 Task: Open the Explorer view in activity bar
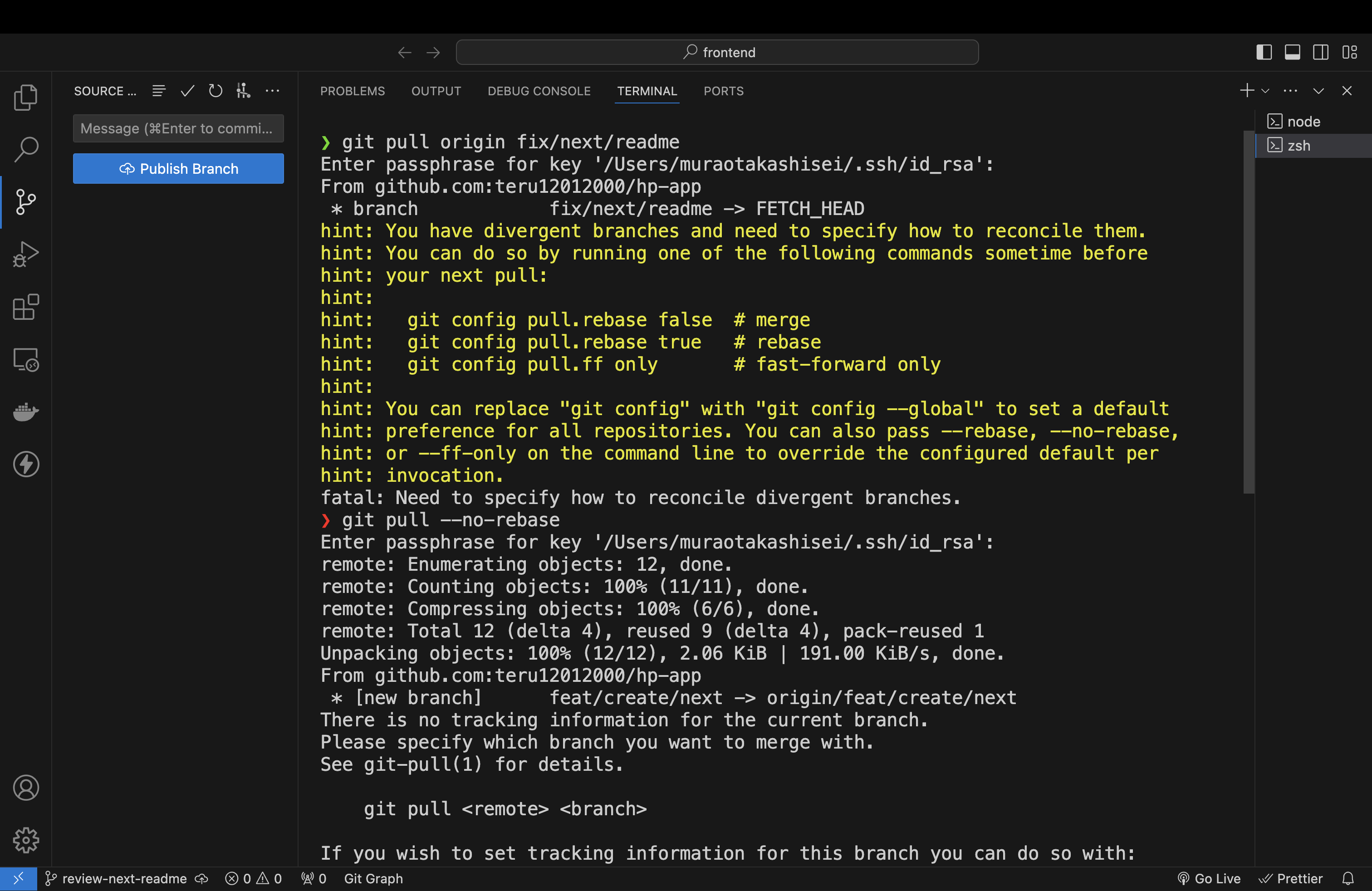[26, 97]
